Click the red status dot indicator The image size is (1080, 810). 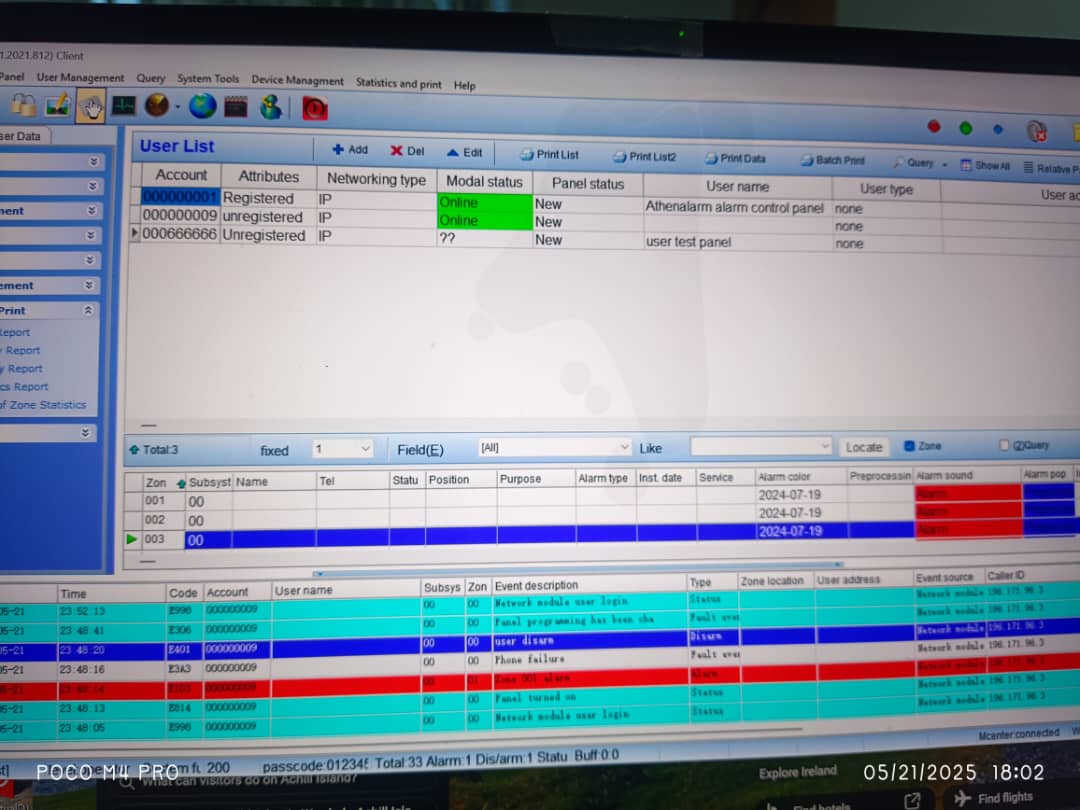[934, 126]
